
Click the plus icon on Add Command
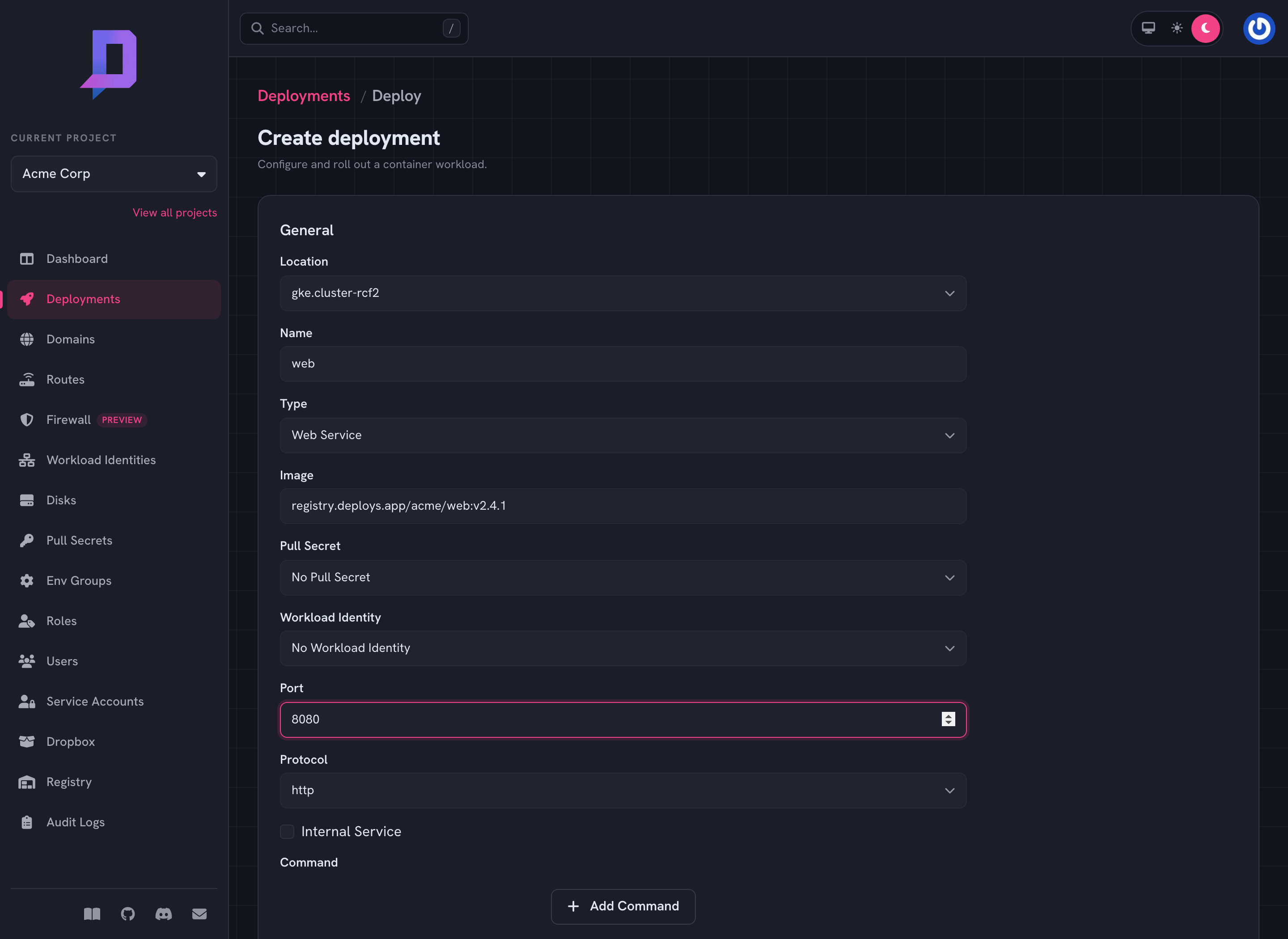(573, 906)
